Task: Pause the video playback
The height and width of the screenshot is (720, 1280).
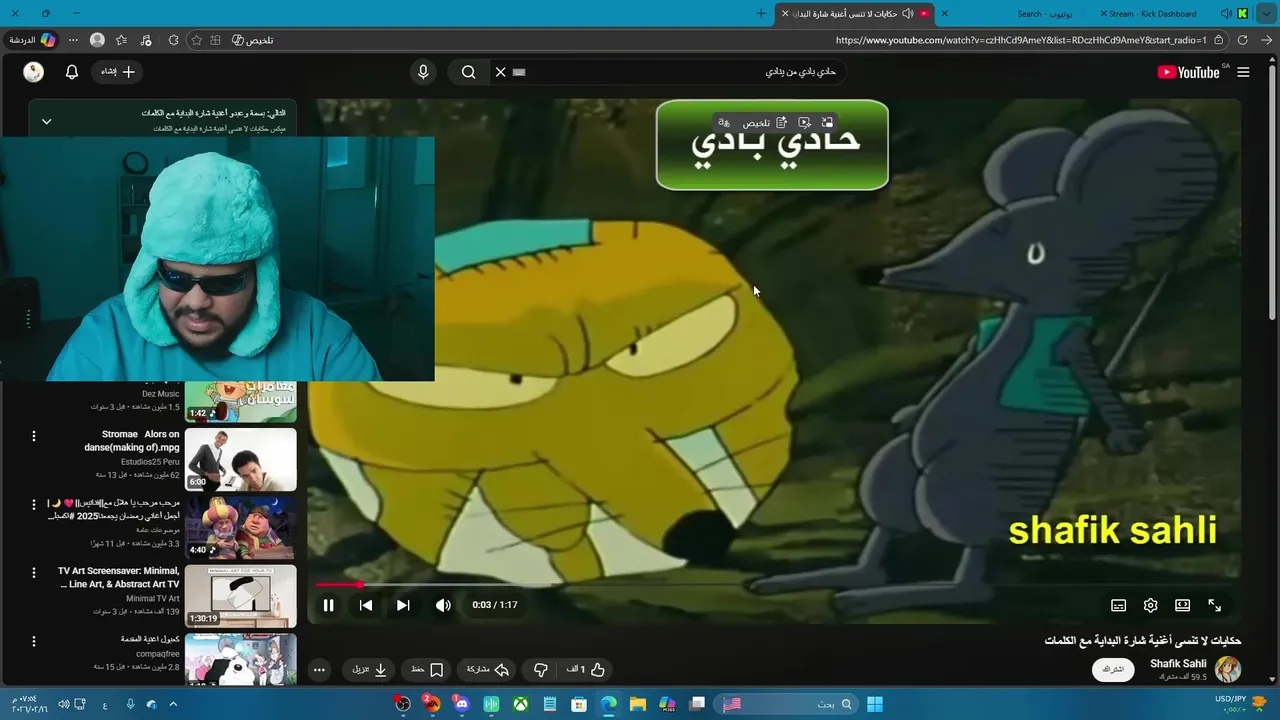Action: click(x=328, y=605)
